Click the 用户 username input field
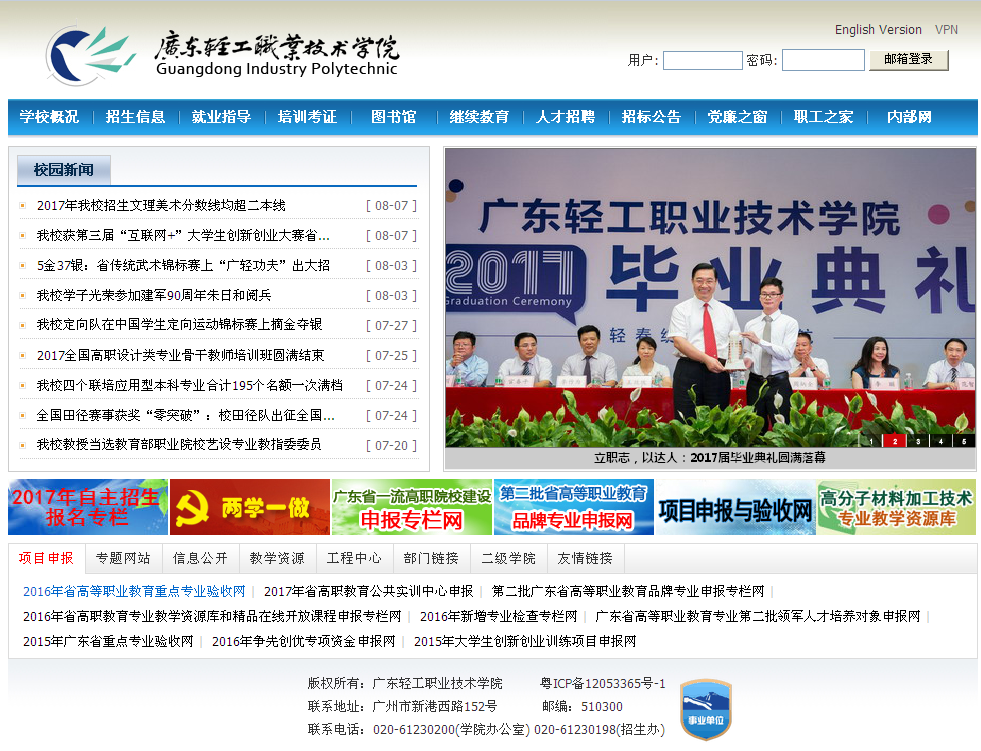Image resolution: width=981 pixels, height=751 pixels. (702, 60)
